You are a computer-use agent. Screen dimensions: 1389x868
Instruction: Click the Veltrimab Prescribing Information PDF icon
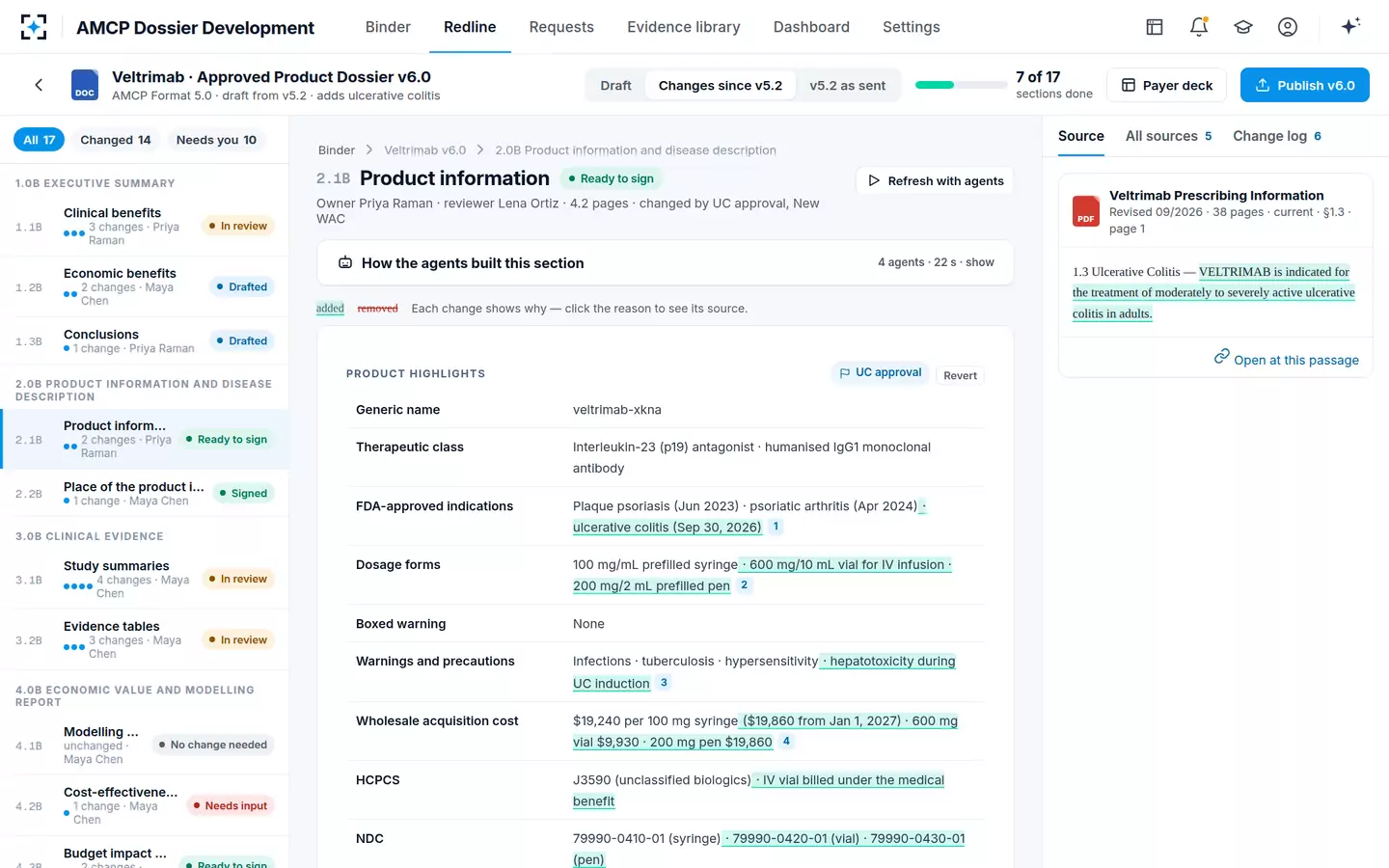(x=1086, y=211)
